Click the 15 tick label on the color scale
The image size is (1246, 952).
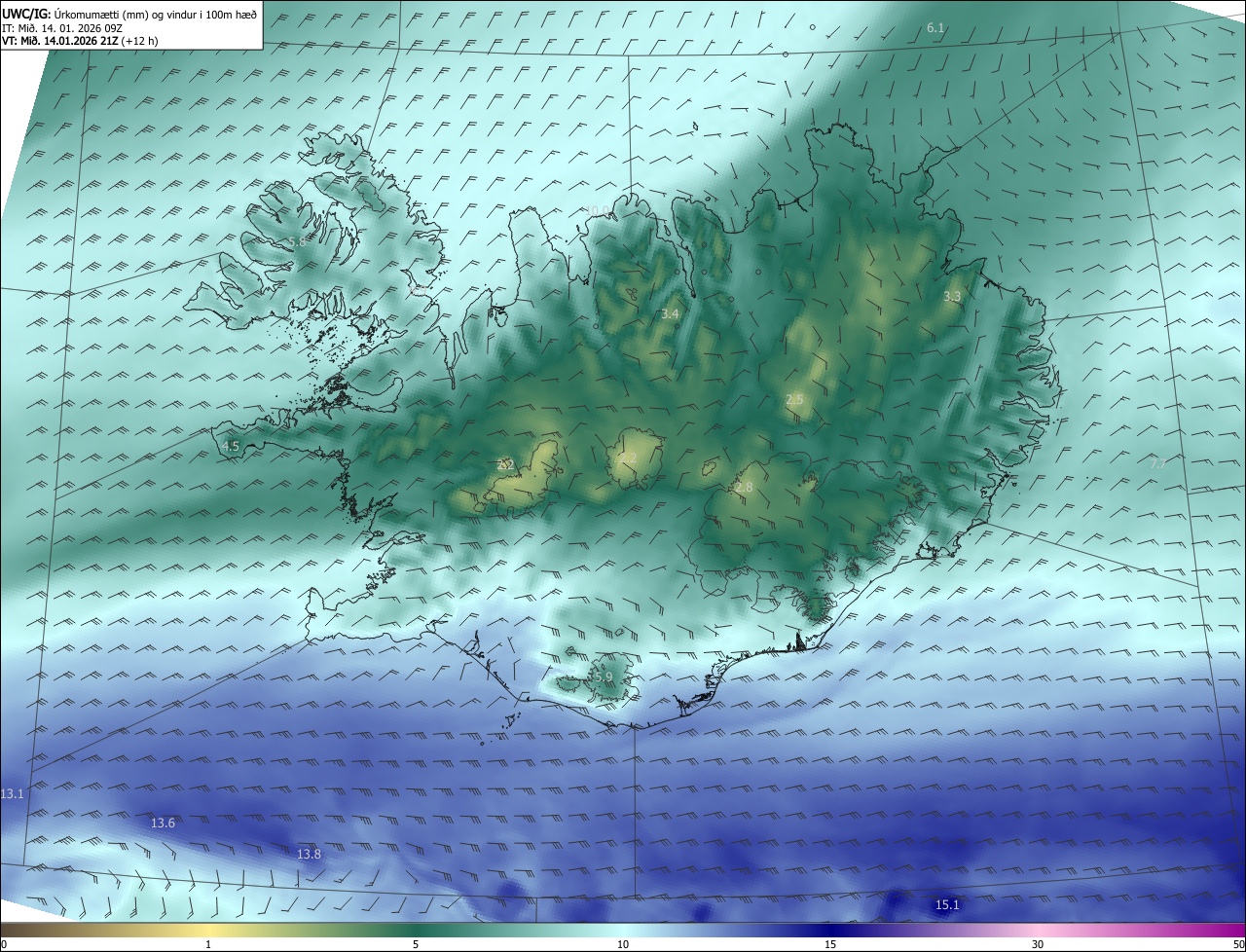click(830, 945)
